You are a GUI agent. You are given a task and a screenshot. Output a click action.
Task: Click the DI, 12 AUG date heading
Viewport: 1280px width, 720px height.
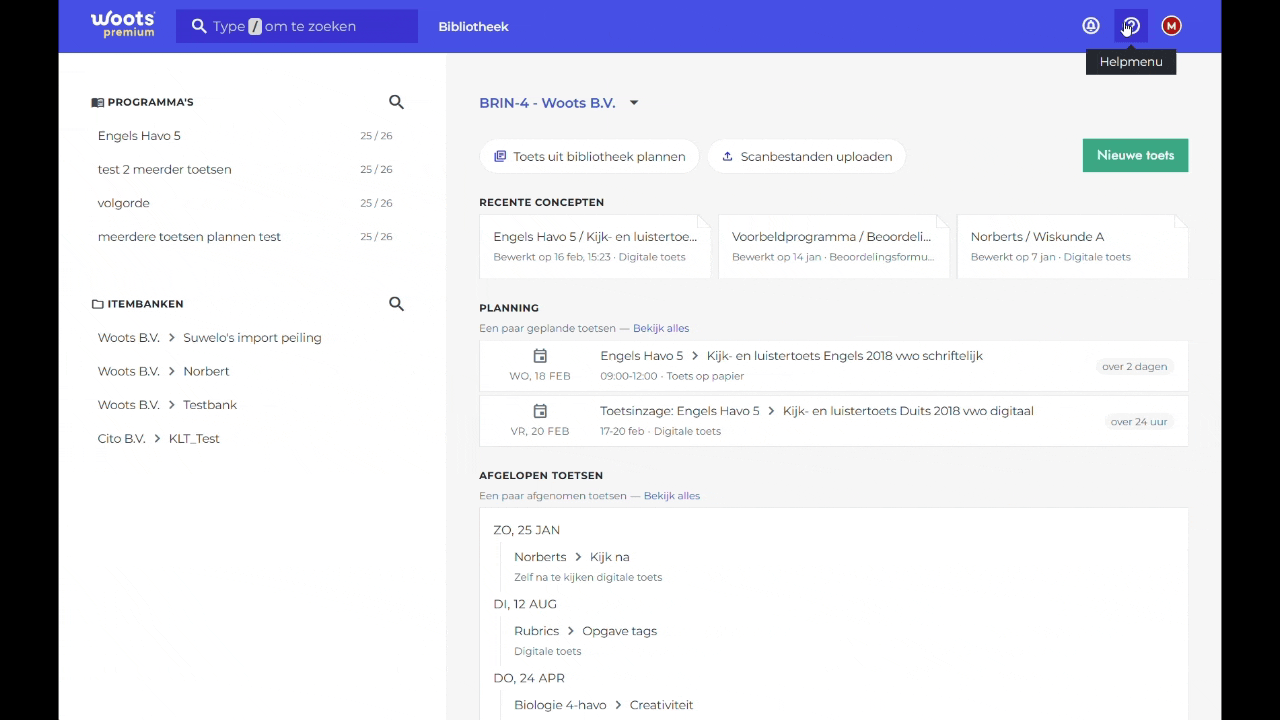525,604
